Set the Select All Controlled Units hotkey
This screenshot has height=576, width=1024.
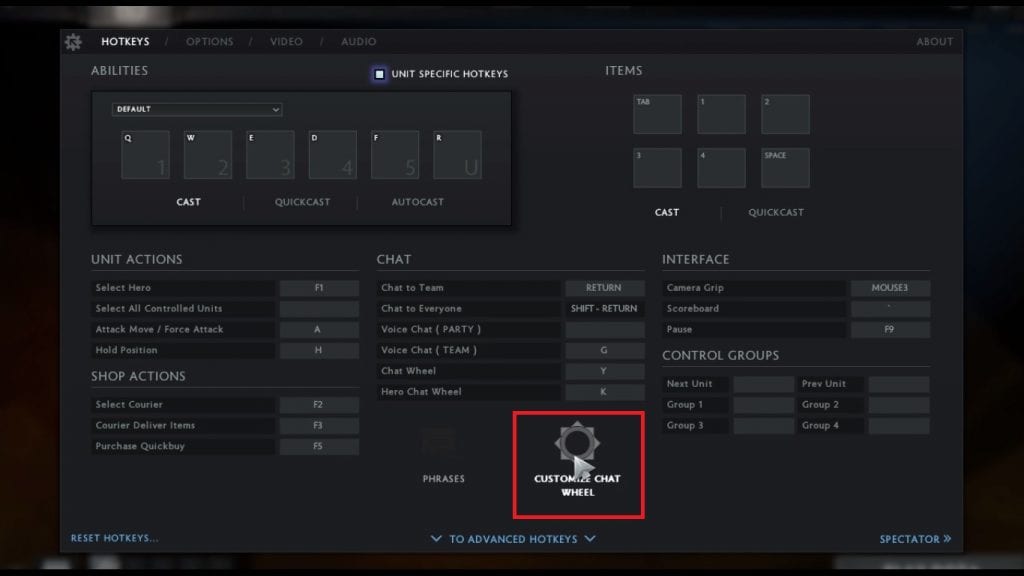pyautogui.click(x=319, y=309)
